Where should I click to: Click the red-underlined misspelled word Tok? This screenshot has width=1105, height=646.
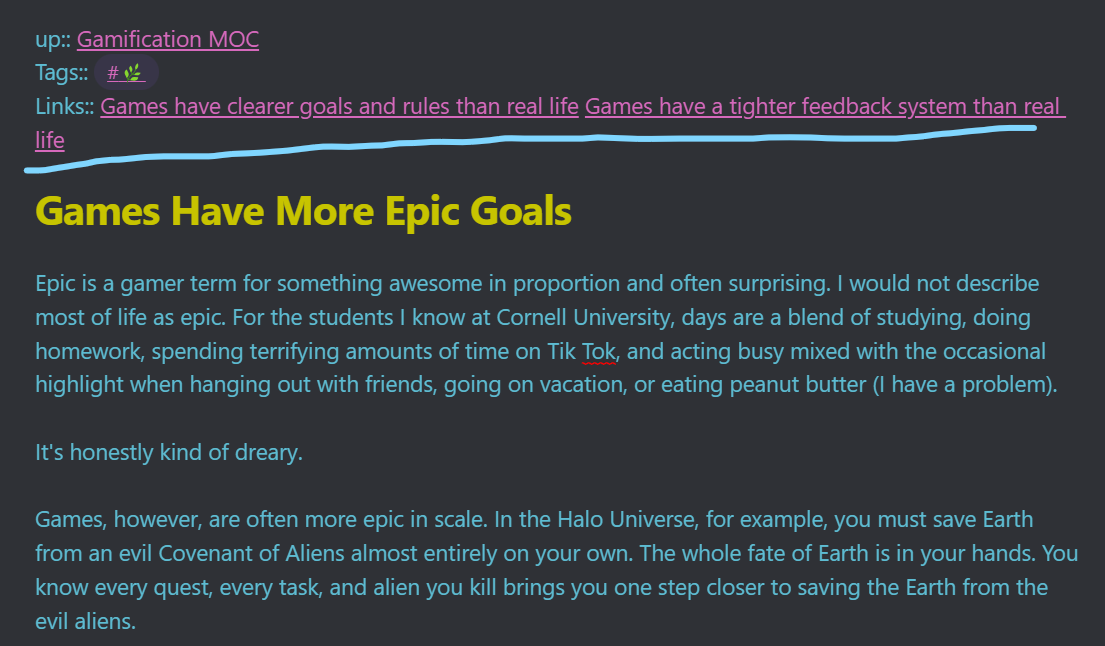click(x=599, y=352)
